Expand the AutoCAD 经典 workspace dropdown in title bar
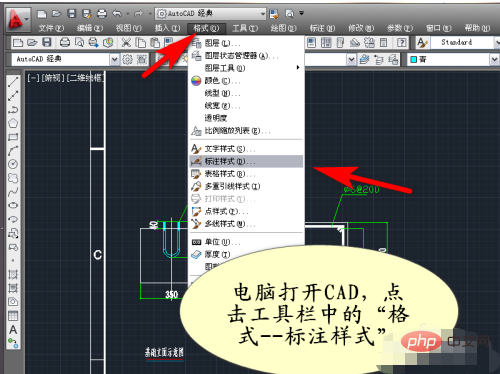The width and height of the screenshot is (500, 374). coord(263,14)
